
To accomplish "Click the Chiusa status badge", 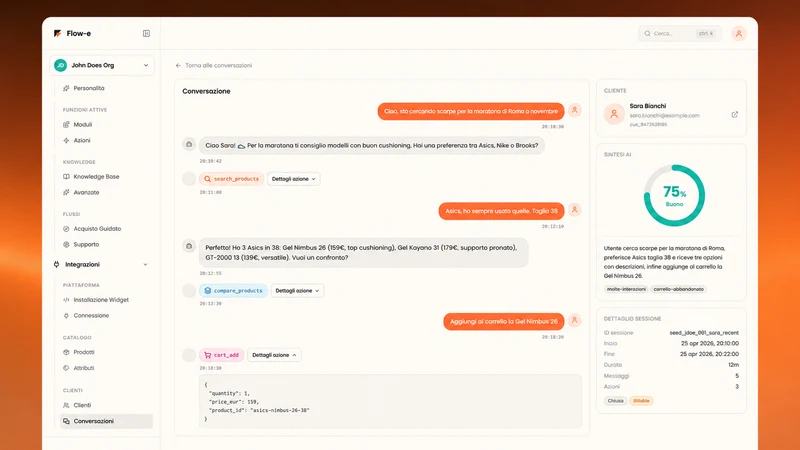I will (x=615, y=401).
